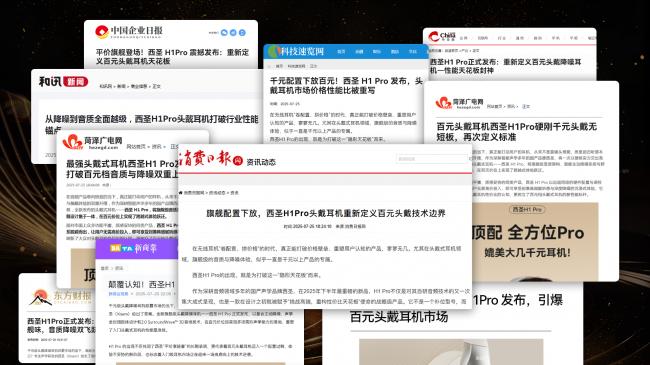
Task: Click 菏泽广电网 logo above 最强头戴式耳机 article
Action: click(x=92, y=141)
